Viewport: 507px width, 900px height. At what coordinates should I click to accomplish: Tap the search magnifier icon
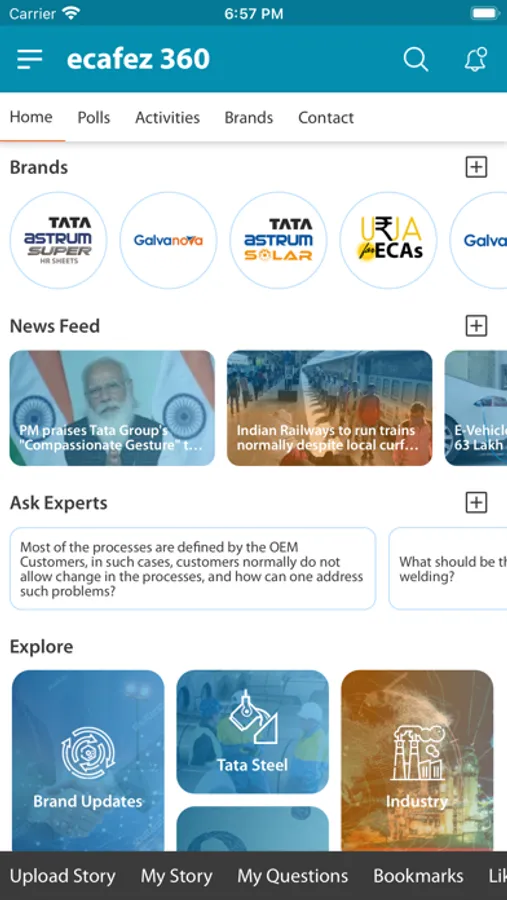click(416, 59)
